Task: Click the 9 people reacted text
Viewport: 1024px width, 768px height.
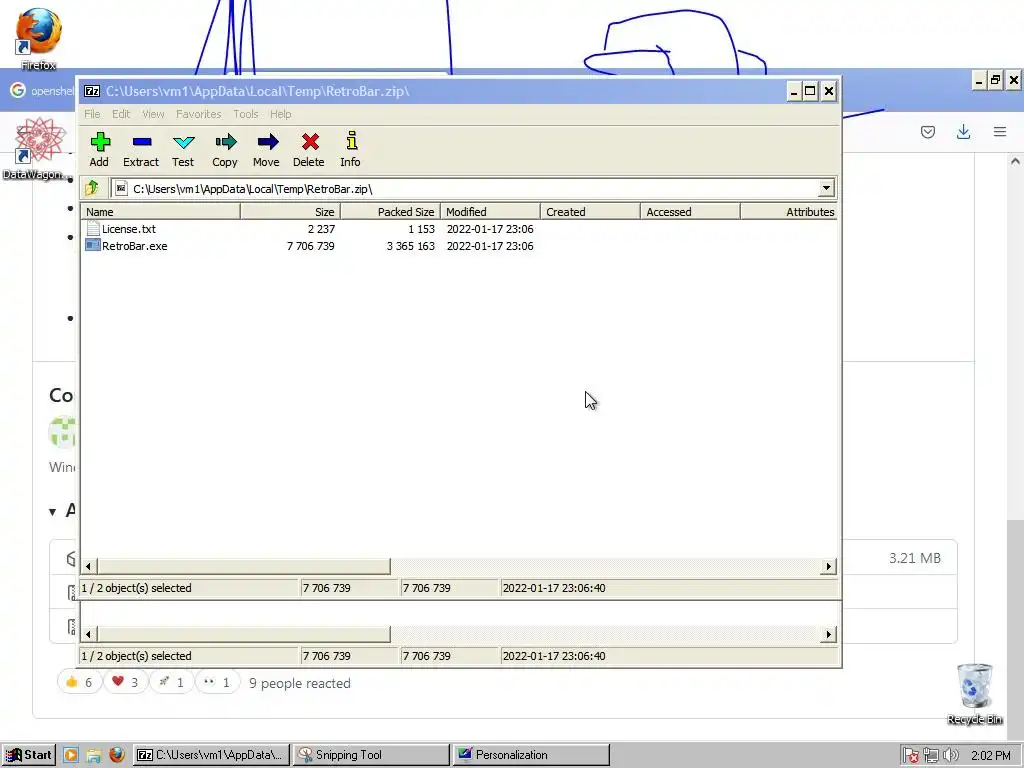Action: 300,683
